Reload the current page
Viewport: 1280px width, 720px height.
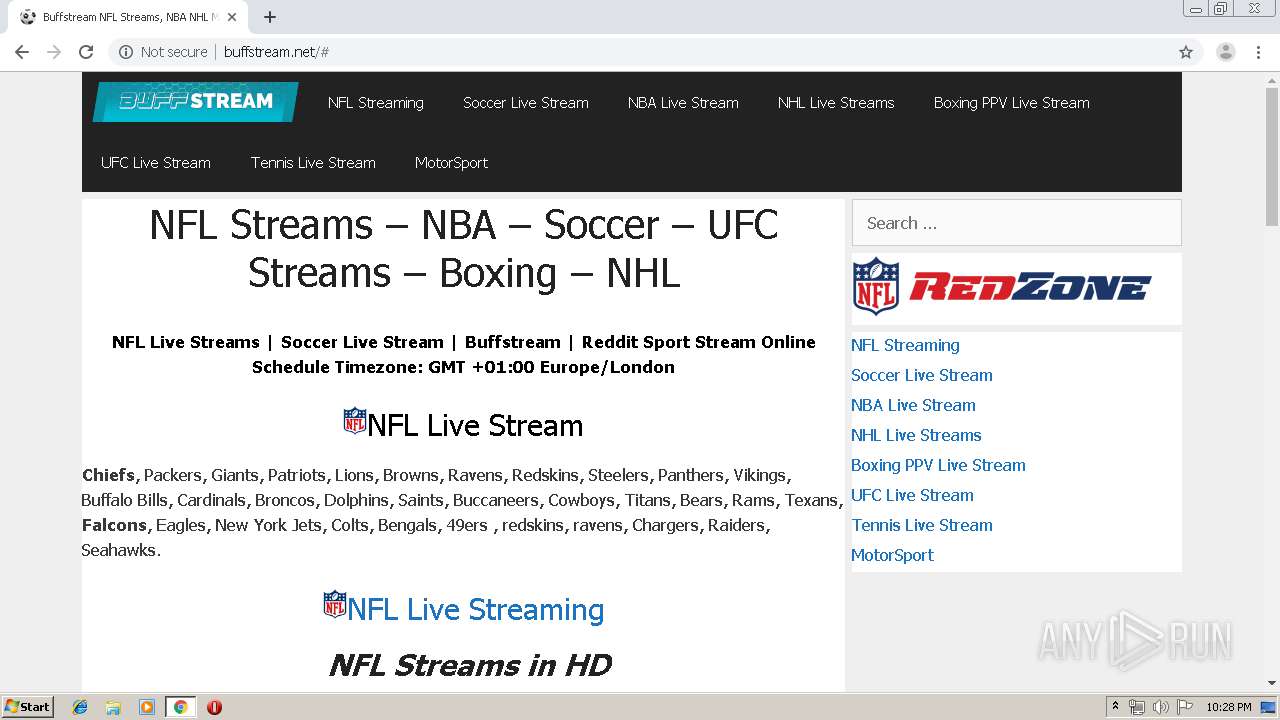pyautogui.click(x=86, y=52)
